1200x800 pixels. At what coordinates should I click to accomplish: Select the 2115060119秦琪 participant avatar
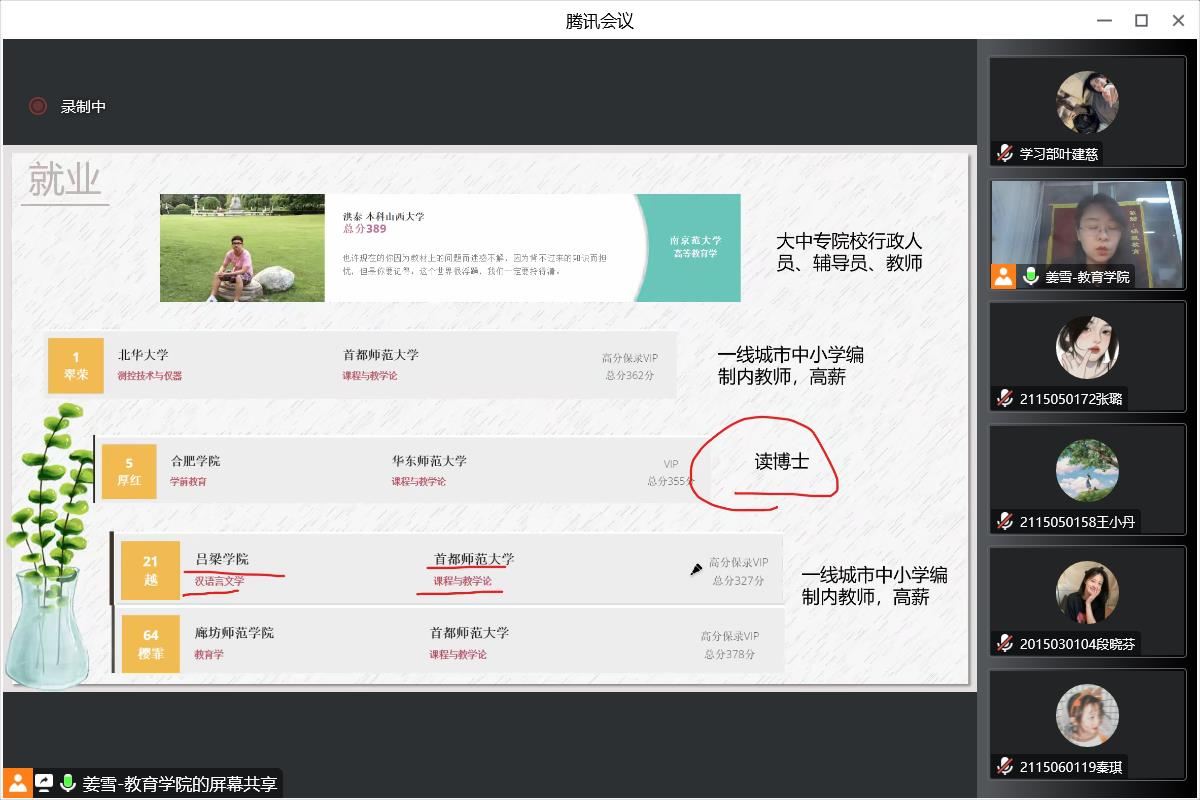pos(1087,715)
